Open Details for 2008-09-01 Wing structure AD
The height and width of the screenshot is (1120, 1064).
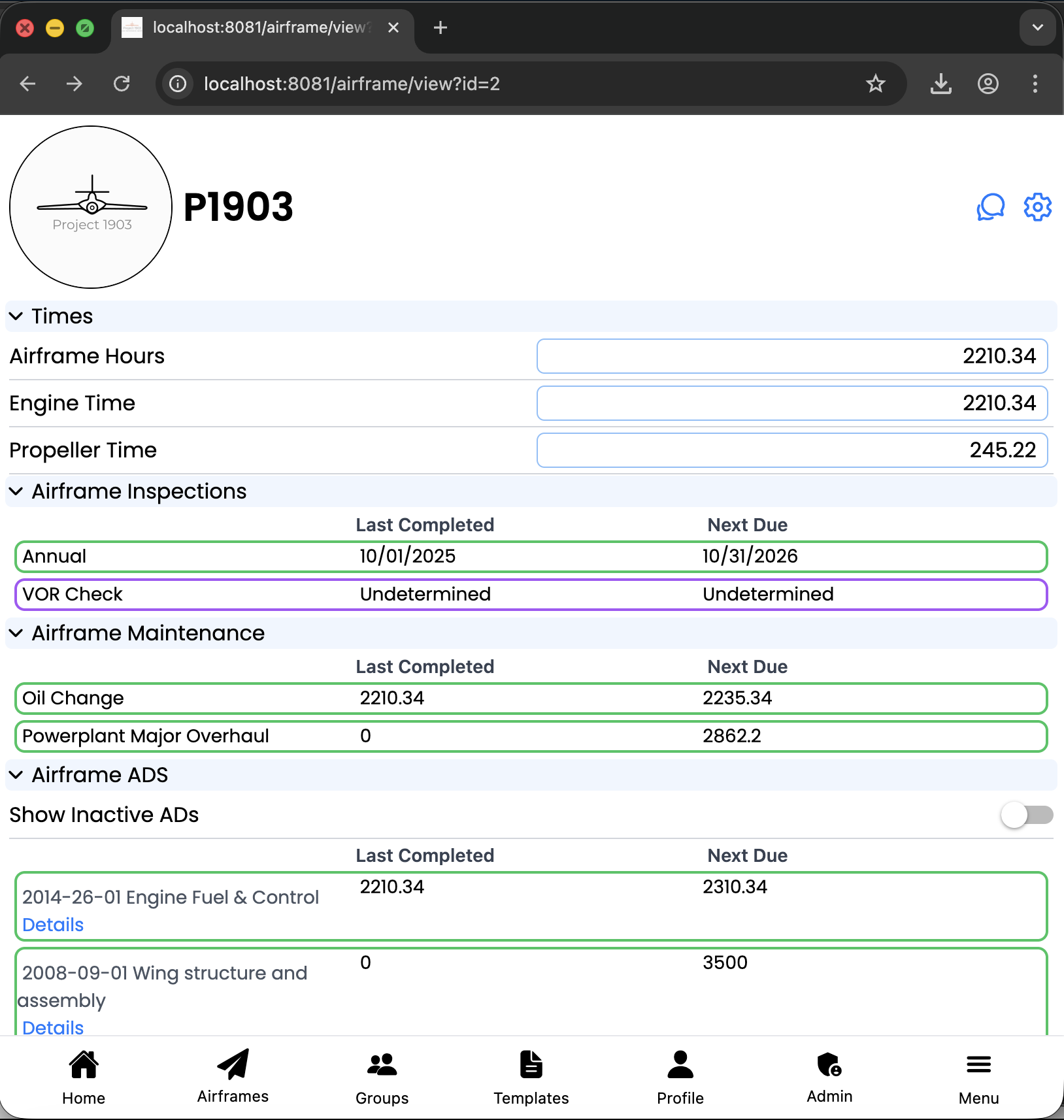53,1027
